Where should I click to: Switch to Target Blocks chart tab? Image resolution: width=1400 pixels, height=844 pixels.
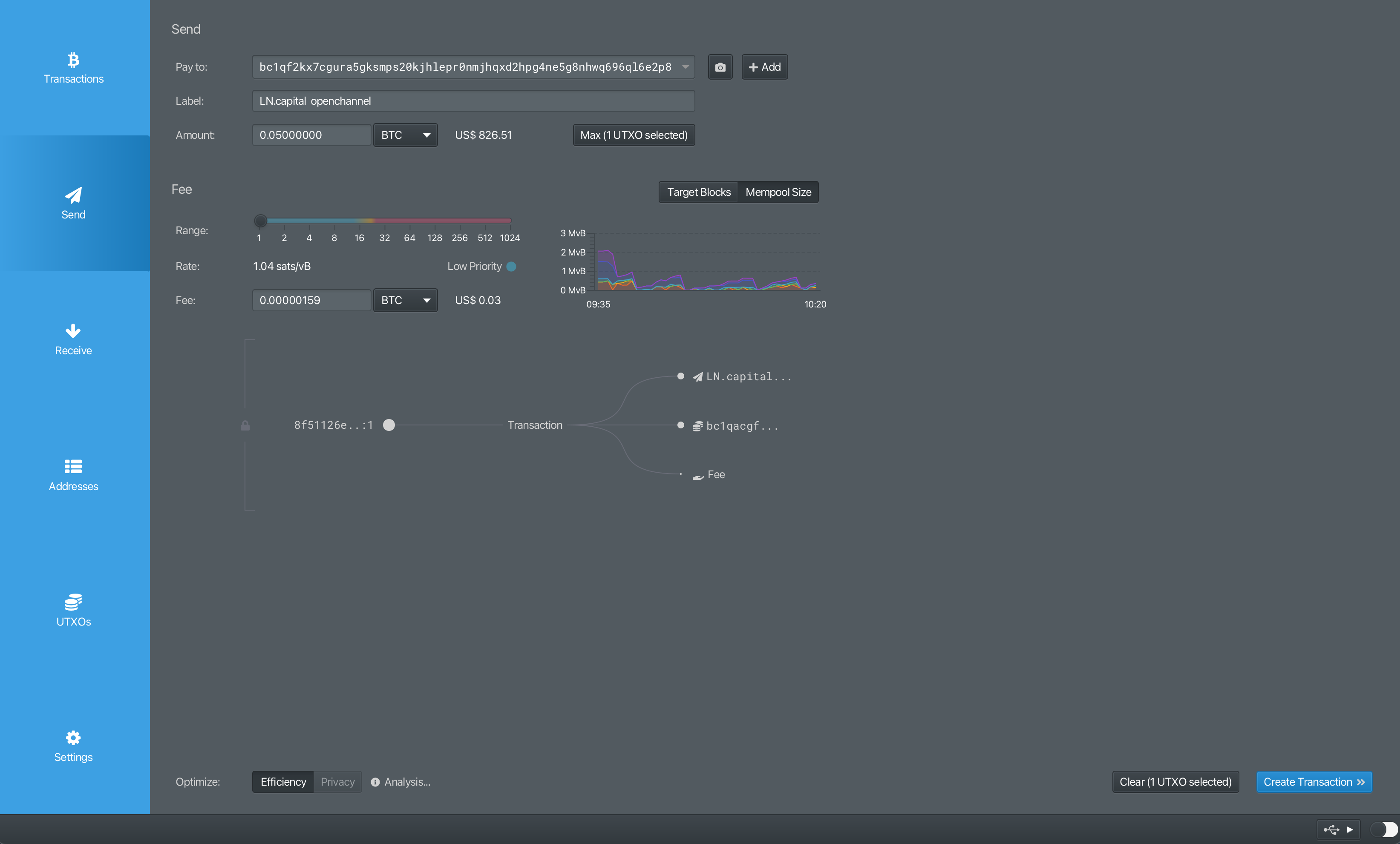click(698, 192)
